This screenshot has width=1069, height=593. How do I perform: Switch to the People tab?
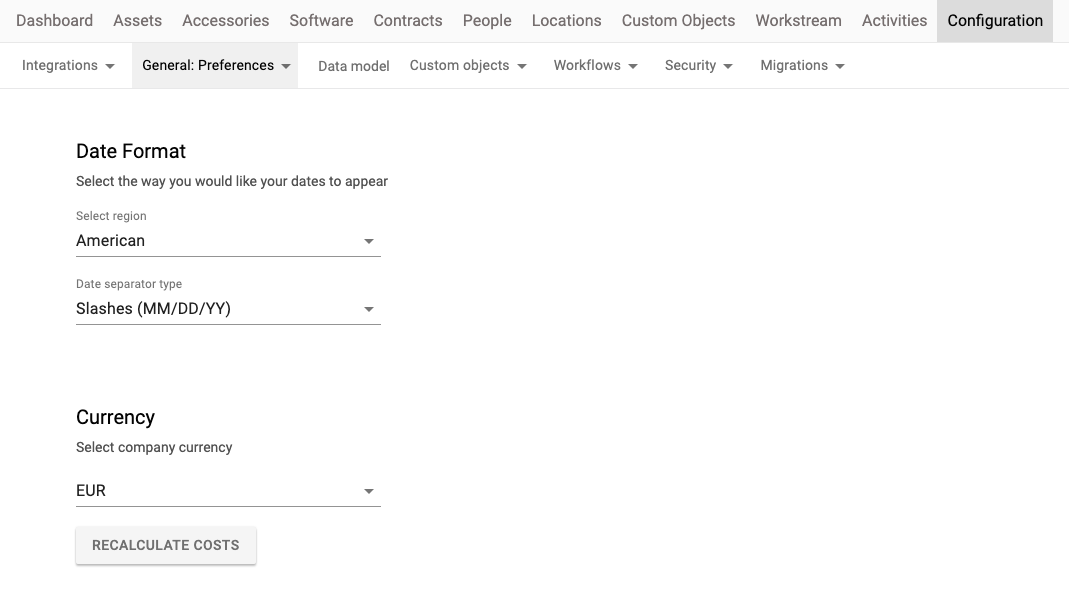click(x=487, y=20)
